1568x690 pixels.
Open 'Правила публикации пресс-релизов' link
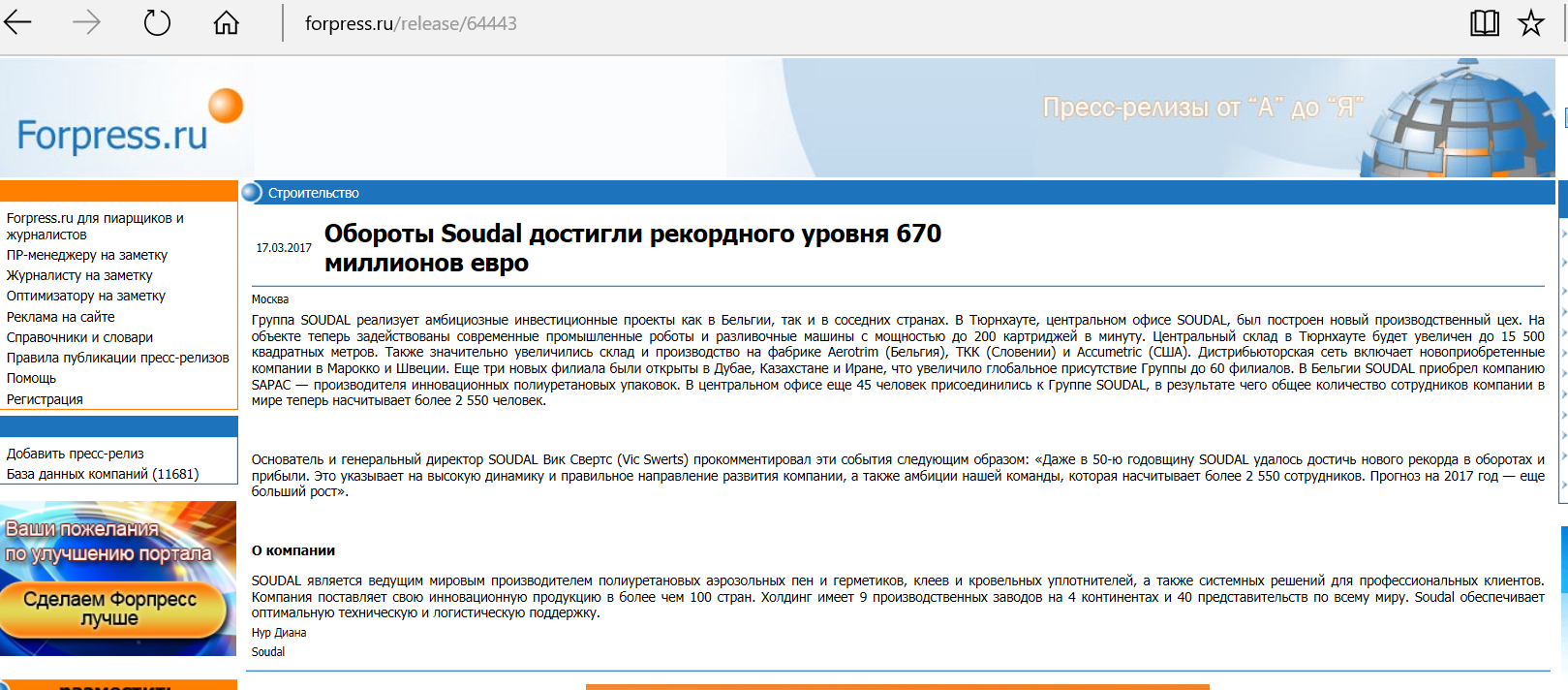pos(118,358)
